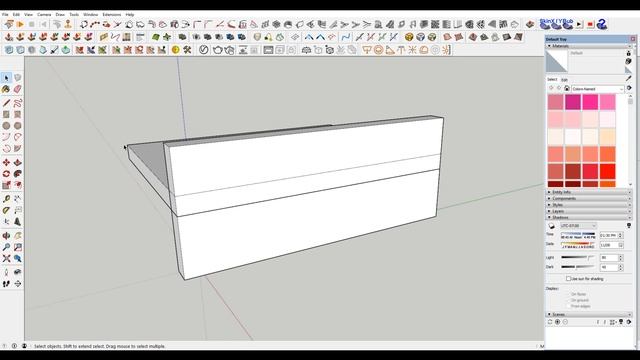Click the Create Material icon
The image size is (640, 360).
[629, 61]
